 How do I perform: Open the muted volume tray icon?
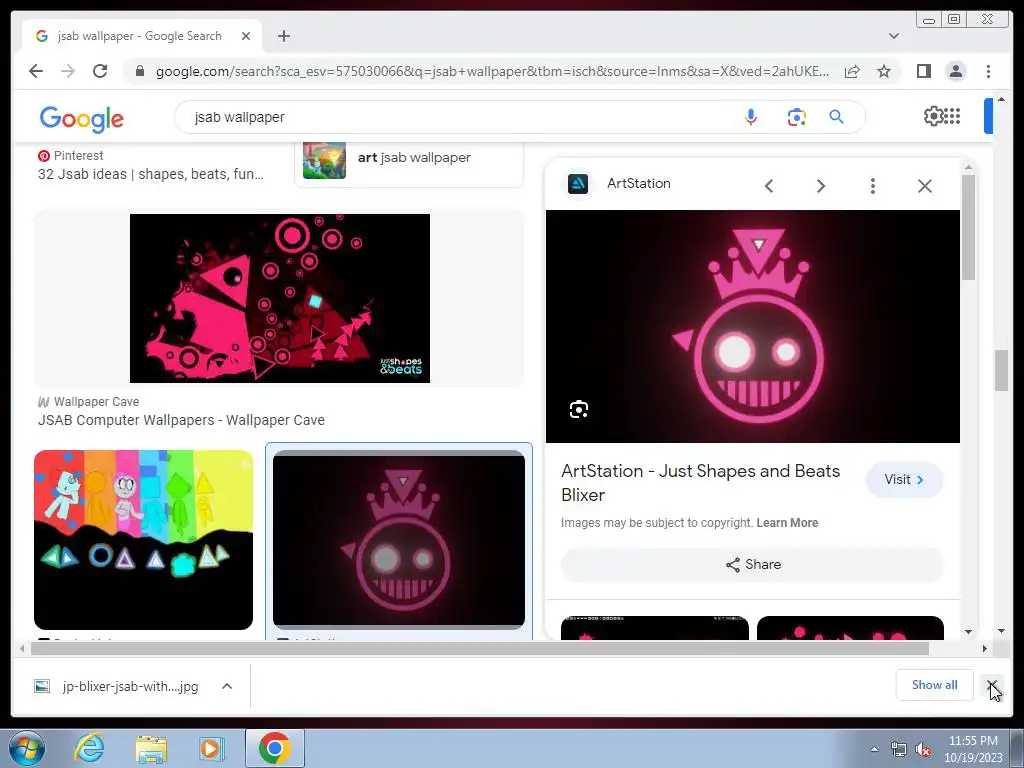click(923, 750)
